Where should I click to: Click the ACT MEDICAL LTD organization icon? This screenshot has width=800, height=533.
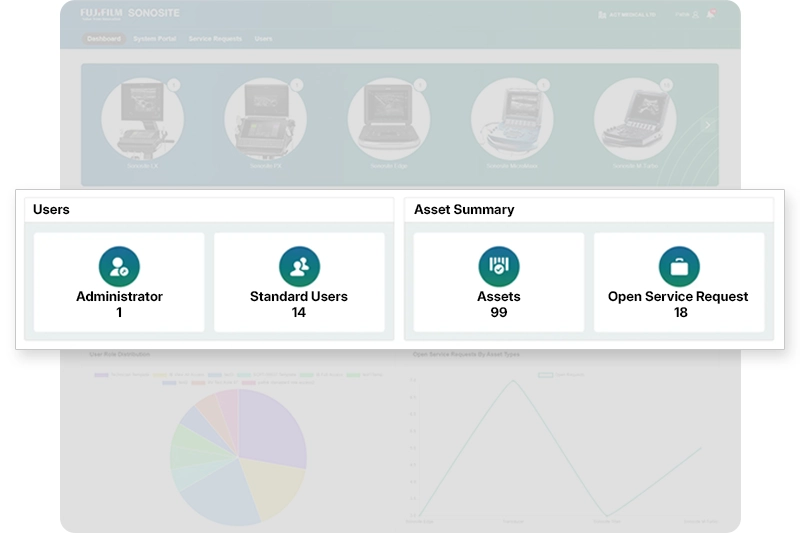tap(602, 15)
